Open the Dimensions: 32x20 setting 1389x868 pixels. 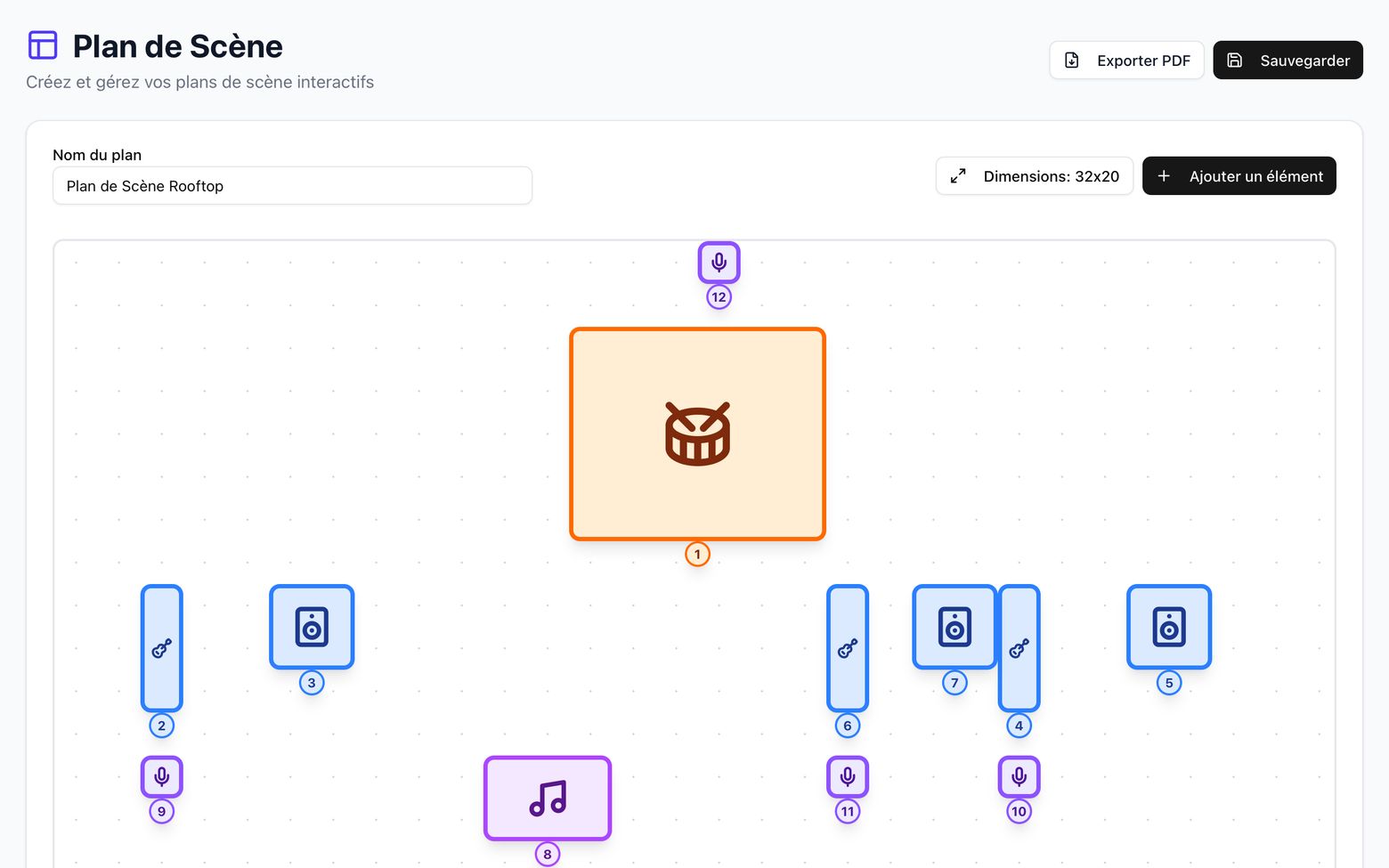[1034, 176]
